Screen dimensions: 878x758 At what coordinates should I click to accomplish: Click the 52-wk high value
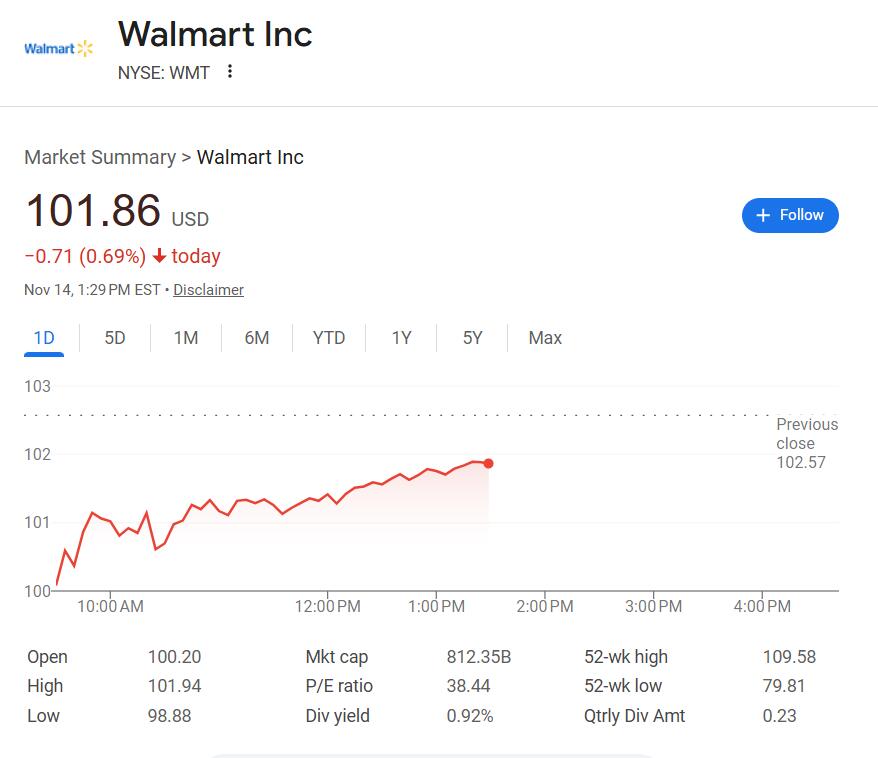click(x=789, y=657)
